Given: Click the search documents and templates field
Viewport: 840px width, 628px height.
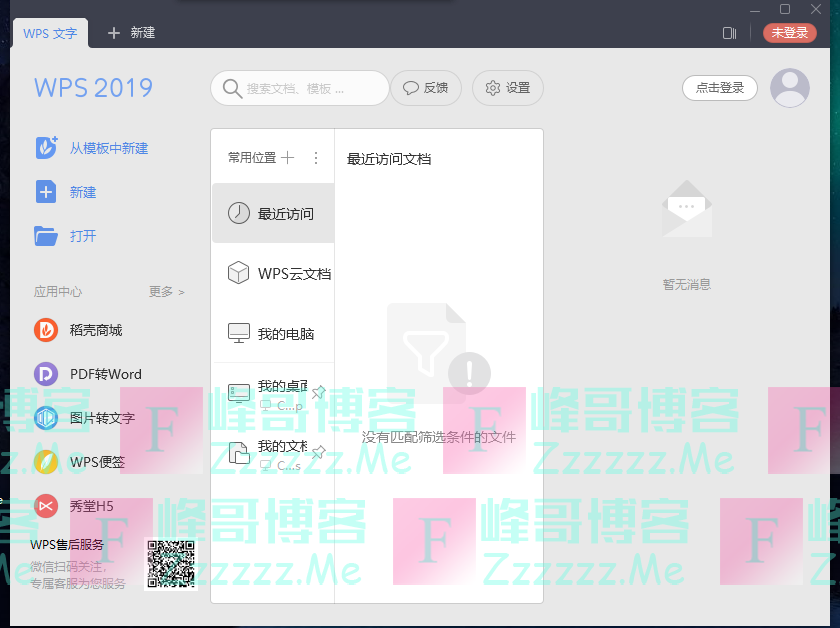Looking at the screenshot, I should pos(300,88).
